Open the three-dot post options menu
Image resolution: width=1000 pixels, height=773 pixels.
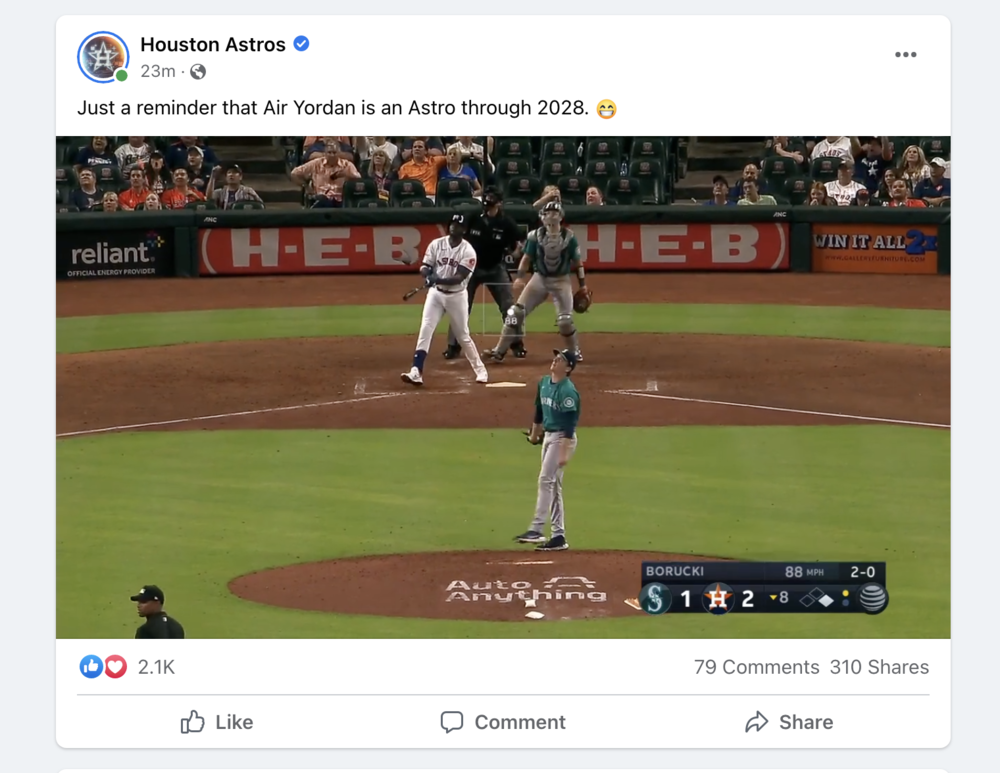pyautogui.click(x=905, y=55)
